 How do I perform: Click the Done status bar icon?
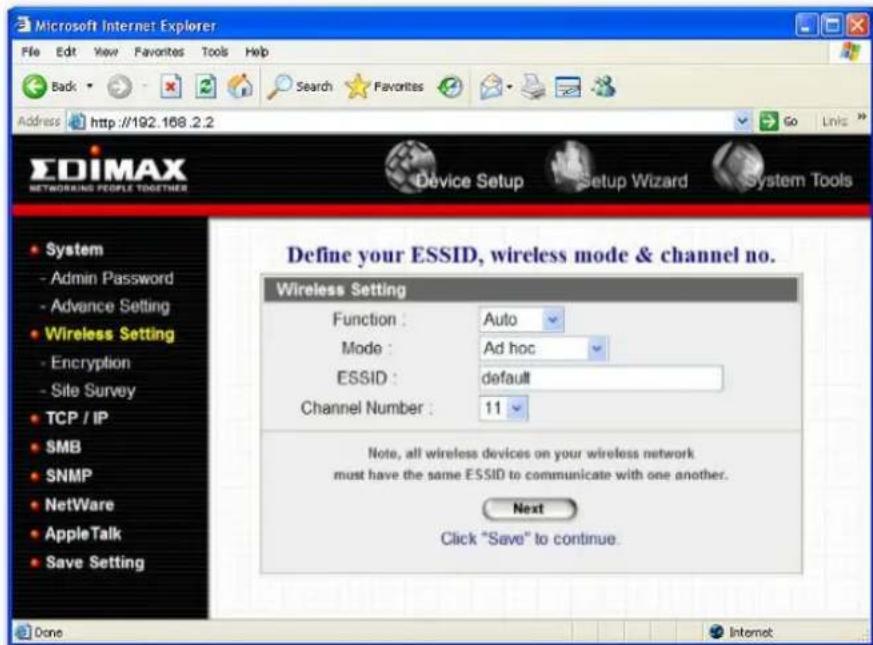point(23,632)
